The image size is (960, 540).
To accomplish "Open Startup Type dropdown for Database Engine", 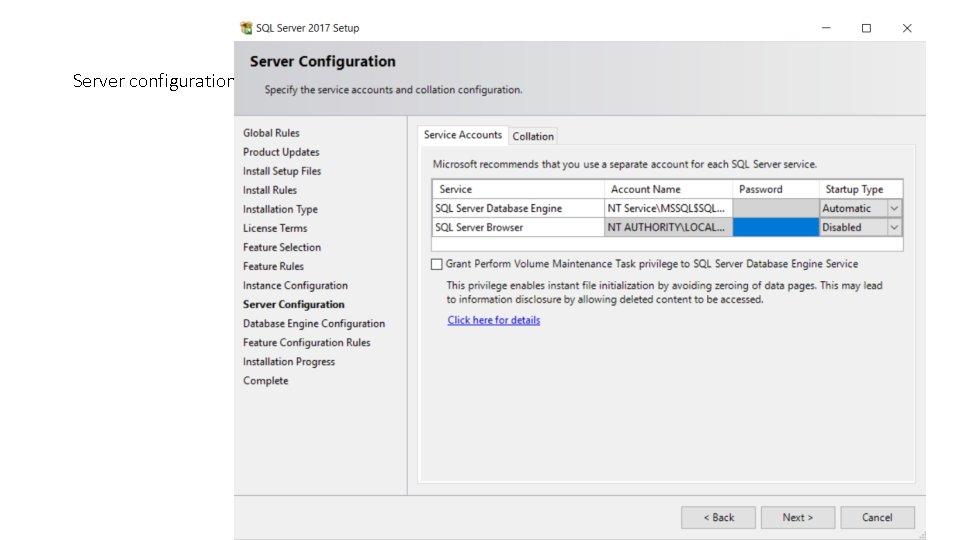I will 894,208.
